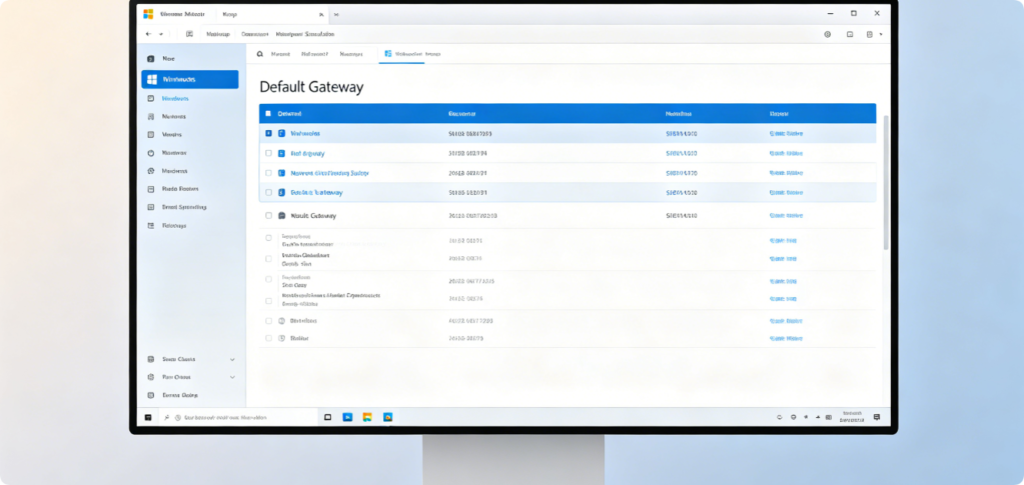Tick the checkbox of the row with dark gray icon
The image size is (1024, 485).
pyautogui.click(x=268, y=215)
